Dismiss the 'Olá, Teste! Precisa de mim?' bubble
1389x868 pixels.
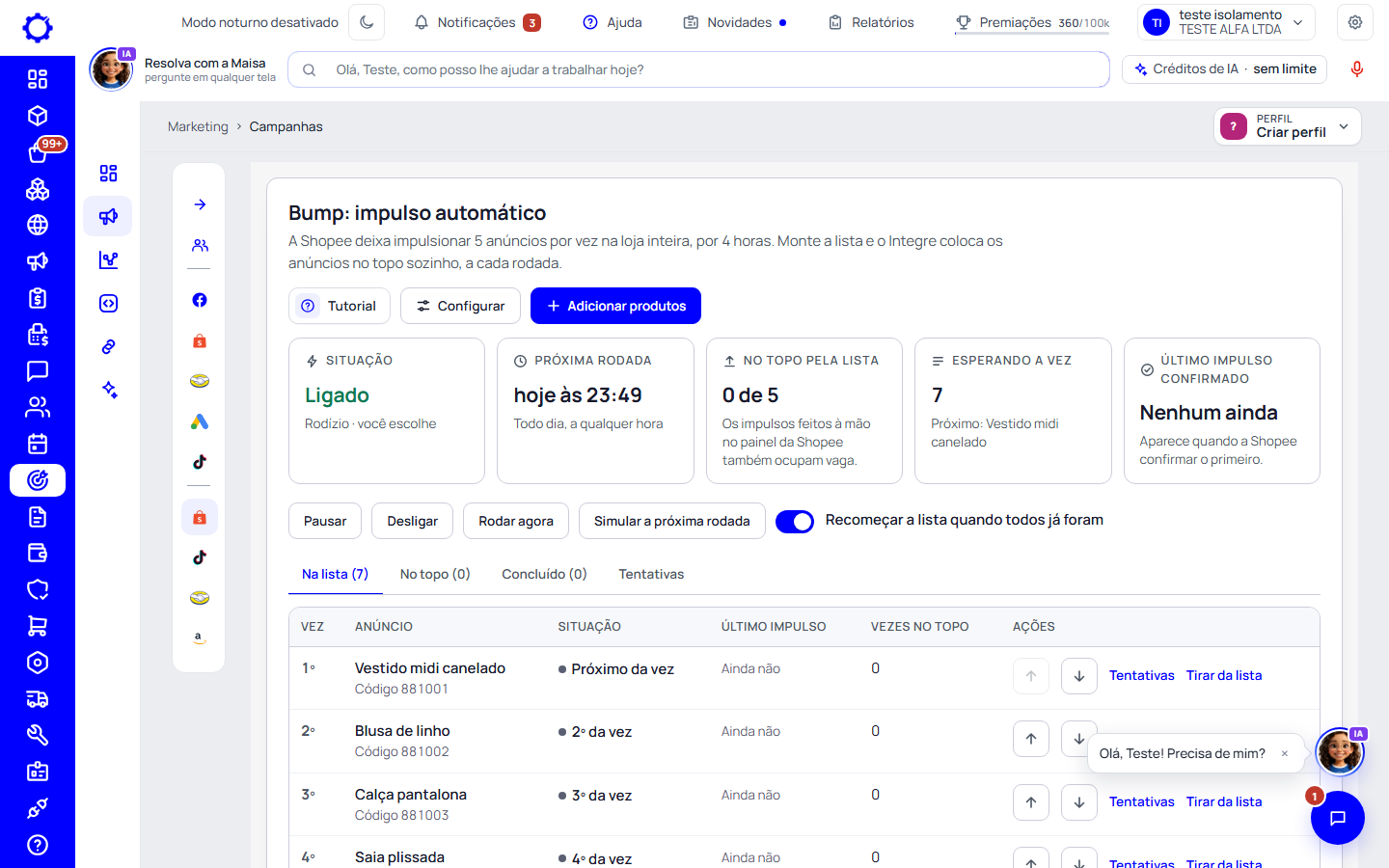pyautogui.click(x=1285, y=754)
